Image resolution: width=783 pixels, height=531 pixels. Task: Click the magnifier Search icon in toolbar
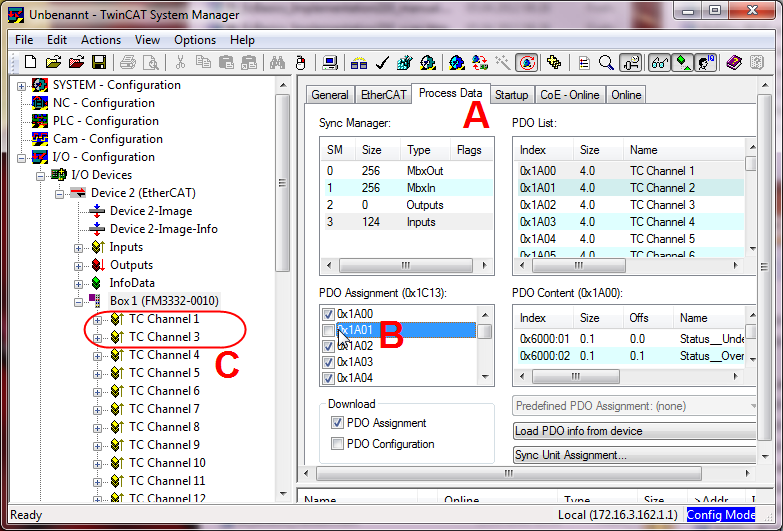coord(606,62)
